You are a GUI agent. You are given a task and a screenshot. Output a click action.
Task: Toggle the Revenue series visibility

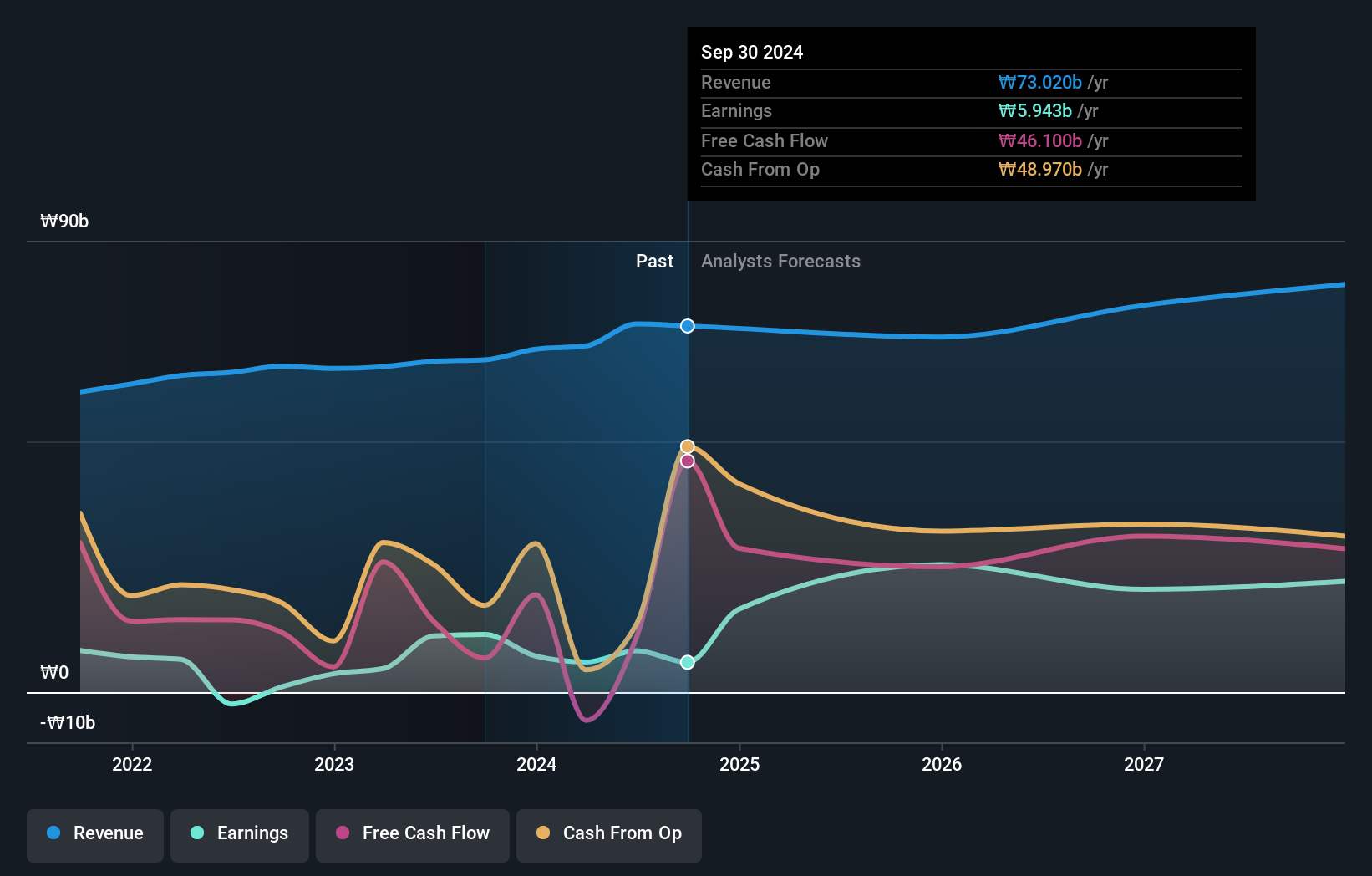click(x=94, y=833)
